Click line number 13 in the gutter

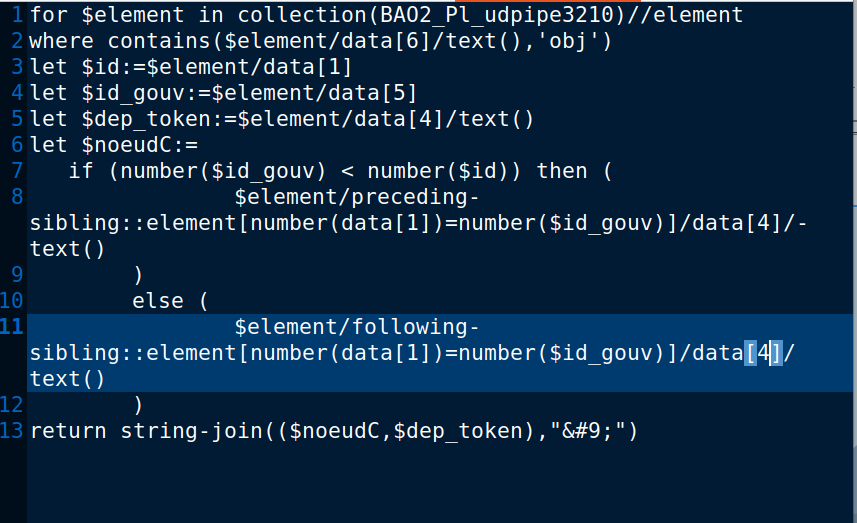[12, 431]
